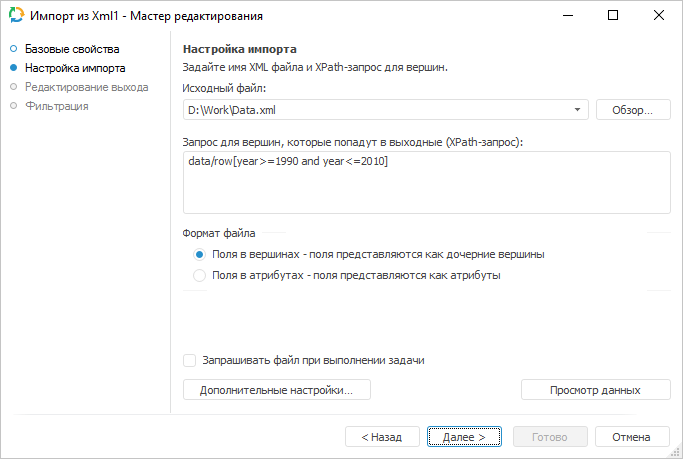
Task: Select the Настройка импорта wizard step
Action: [75, 68]
